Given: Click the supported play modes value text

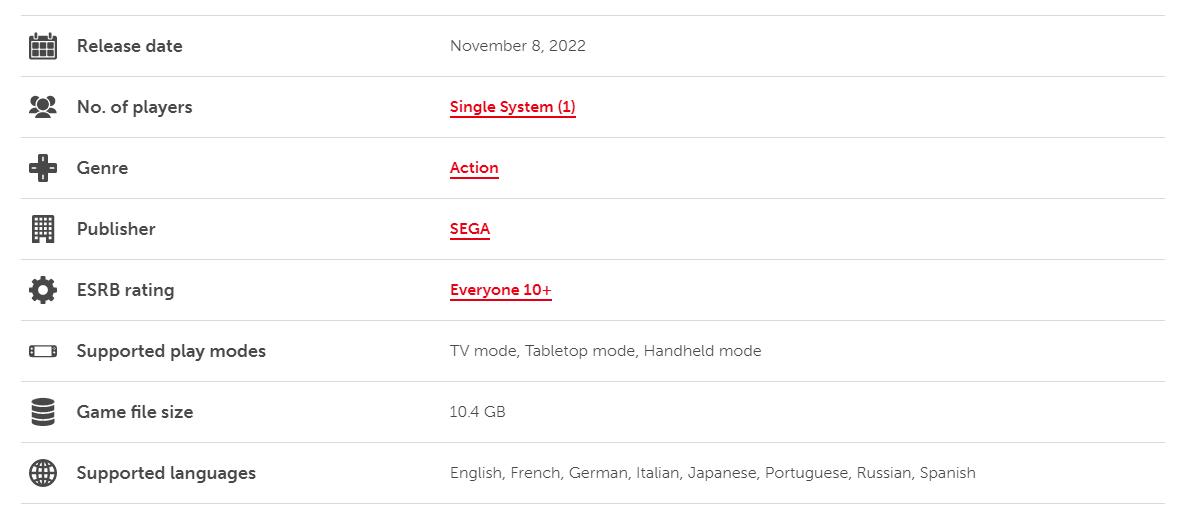Looking at the screenshot, I should pyautogui.click(x=605, y=351).
